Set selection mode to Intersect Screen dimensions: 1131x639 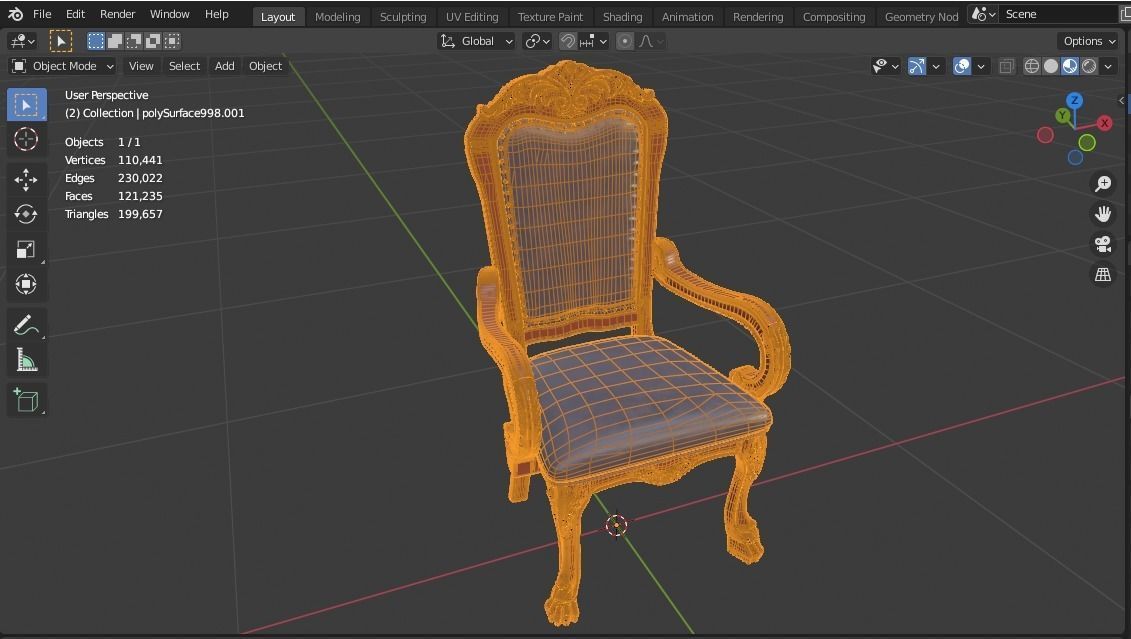click(172, 41)
